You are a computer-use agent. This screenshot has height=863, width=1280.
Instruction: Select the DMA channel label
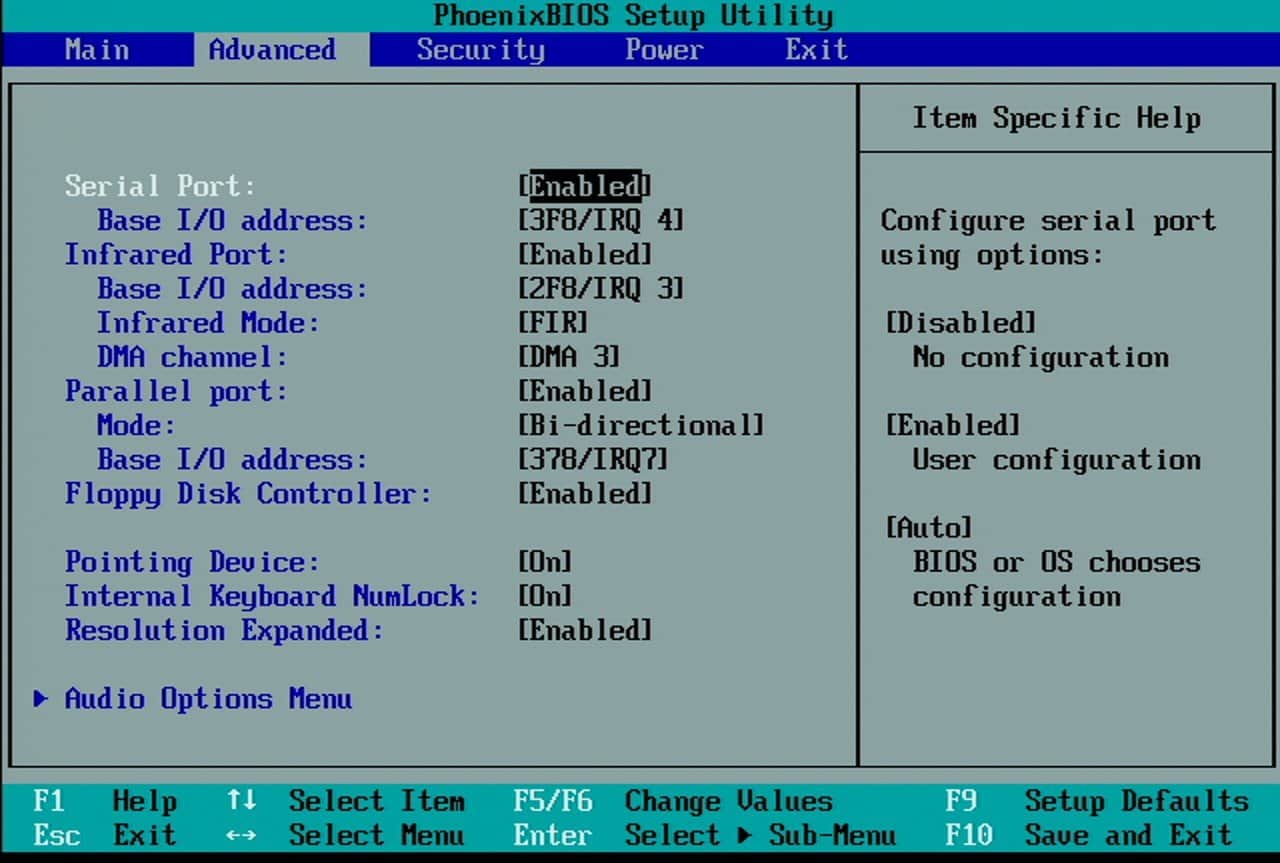[x=192, y=356]
